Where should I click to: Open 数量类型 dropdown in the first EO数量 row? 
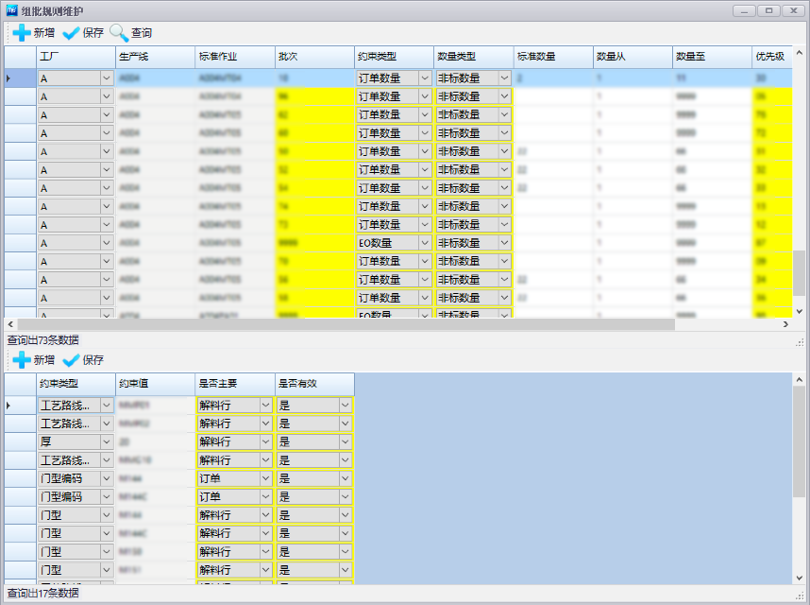[x=504, y=243]
